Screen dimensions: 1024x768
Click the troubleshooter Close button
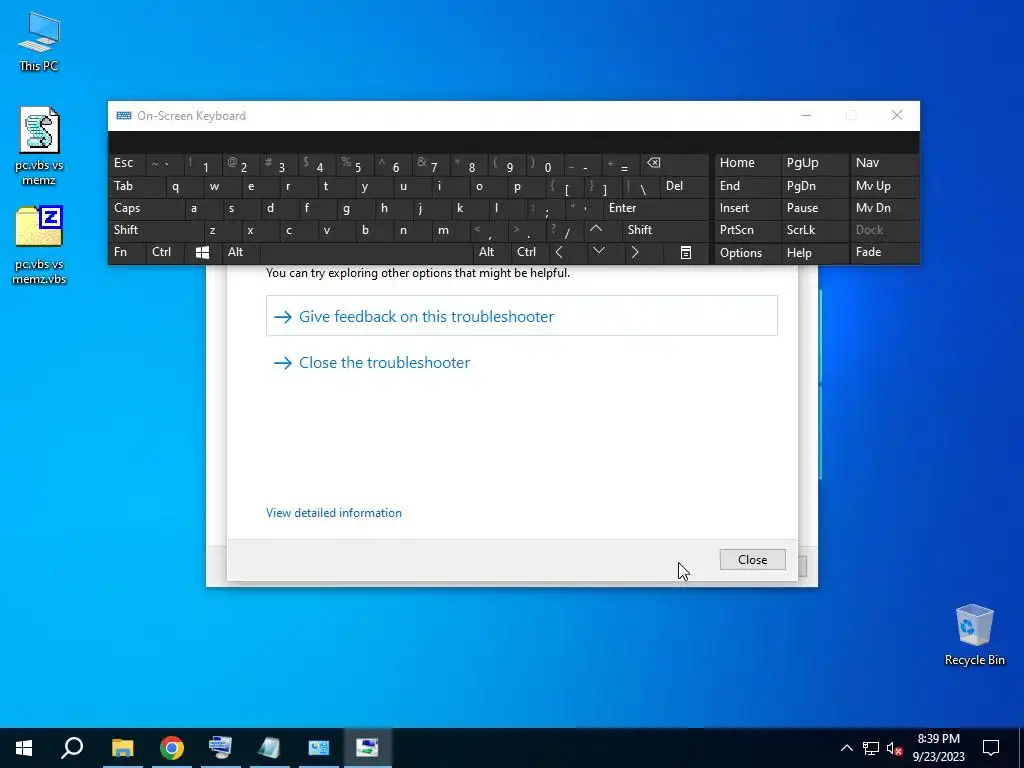(752, 560)
